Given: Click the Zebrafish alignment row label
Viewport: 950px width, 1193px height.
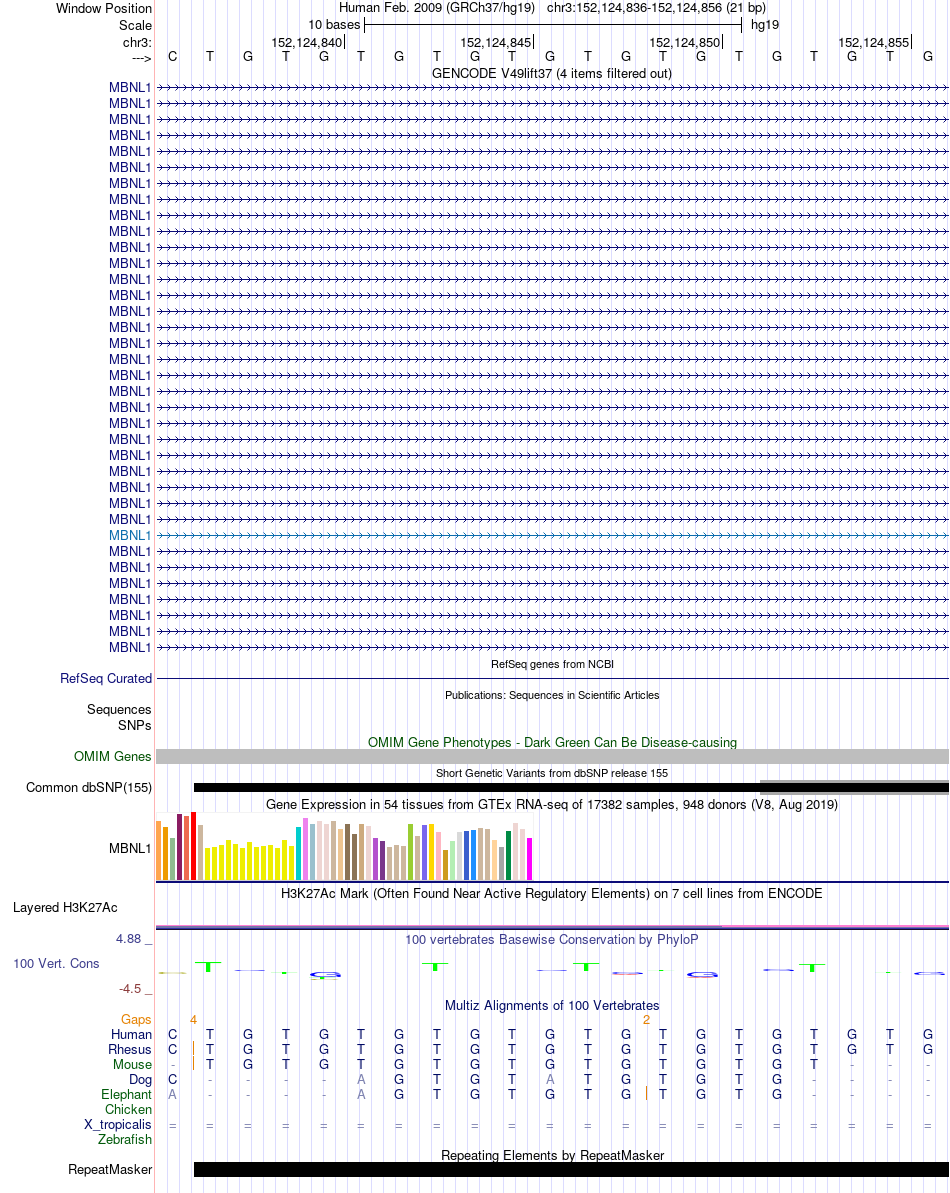Looking at the screenshot, I should point(125,1140).
